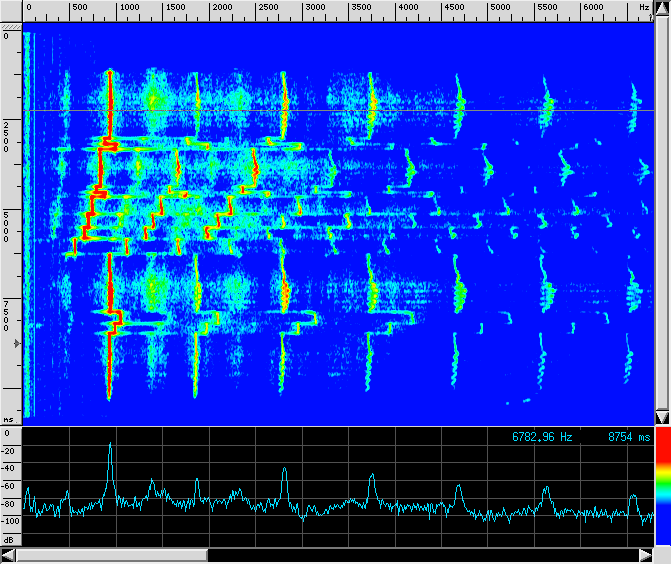The width and height of the screenshot is (671, 564).
Task: Click the horizontal scrollbar thumb
Action: (111, 555)
